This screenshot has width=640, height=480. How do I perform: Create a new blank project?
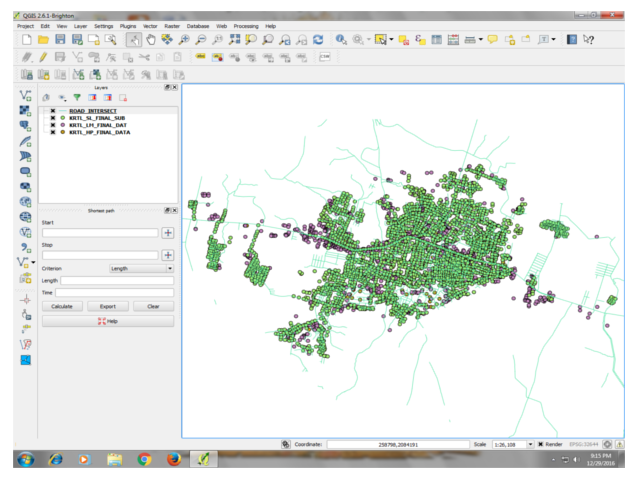tap(27, 40)
